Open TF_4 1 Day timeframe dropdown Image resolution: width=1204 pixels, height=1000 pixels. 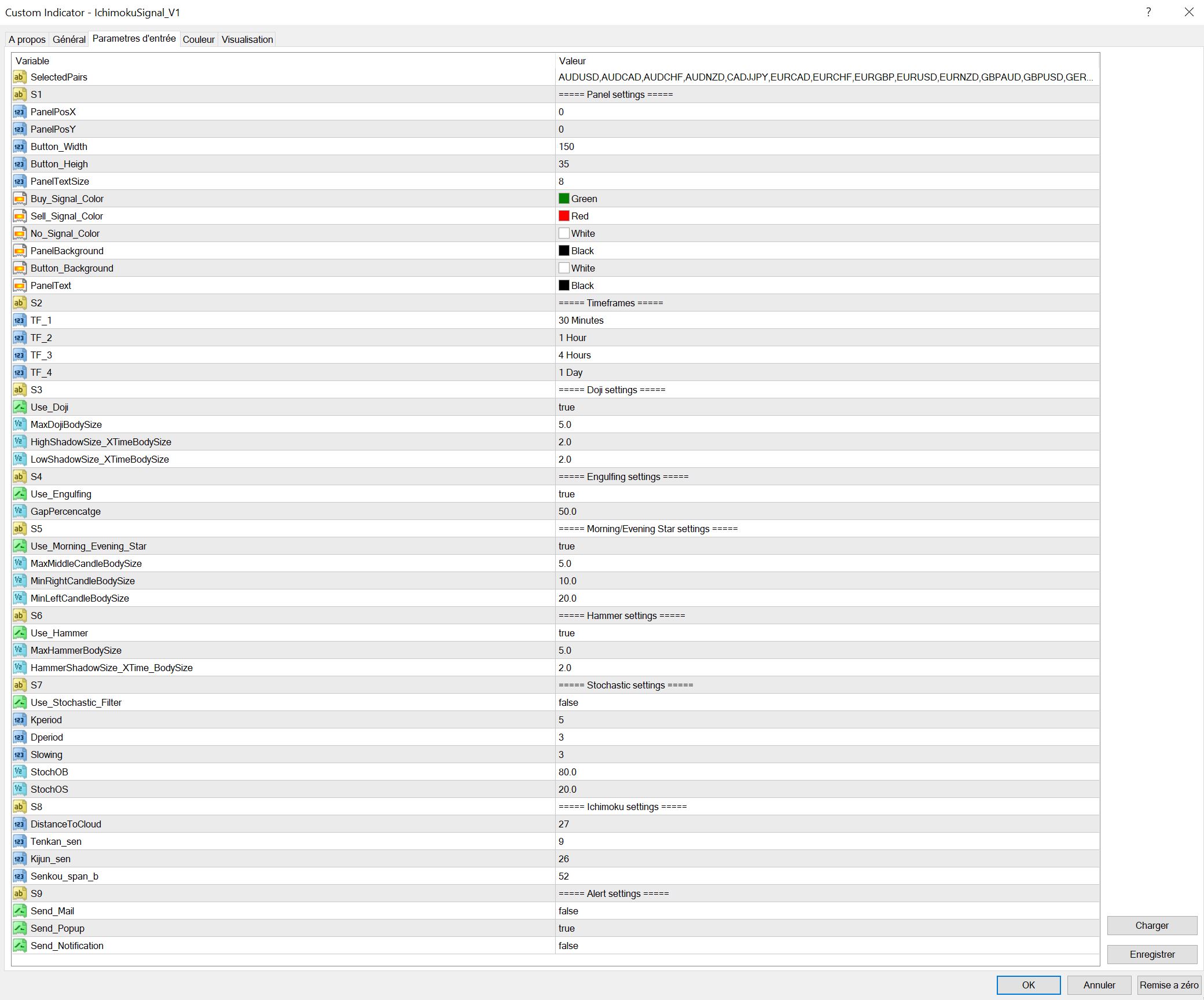click(x=571, y=372)
